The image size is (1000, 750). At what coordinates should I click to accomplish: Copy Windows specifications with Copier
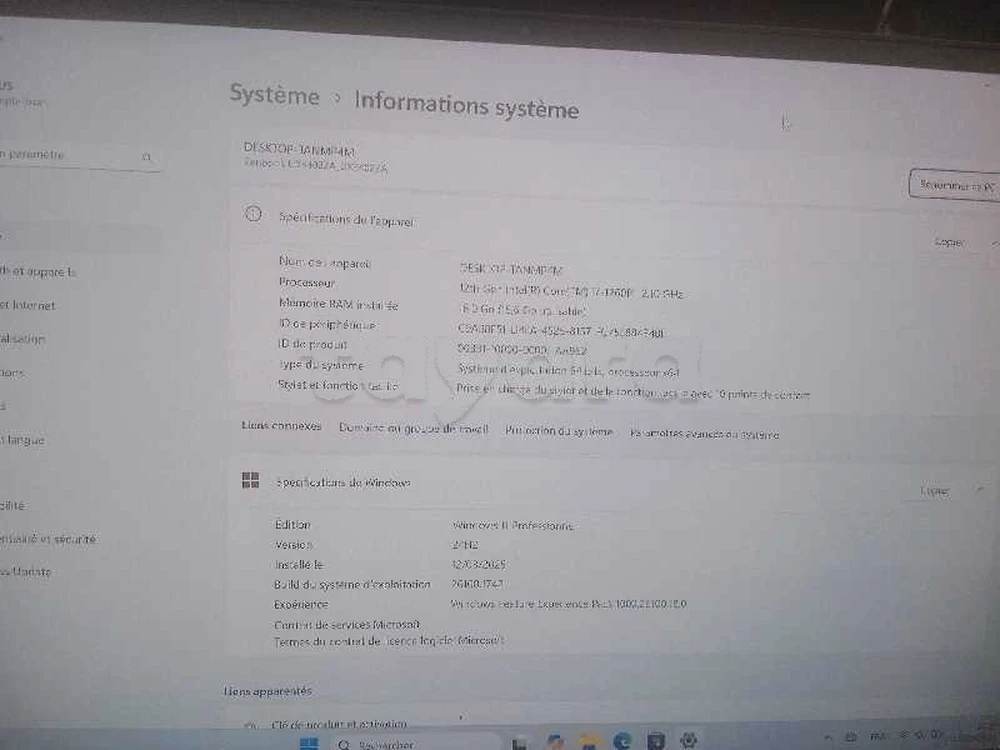[x=934, y=490]
